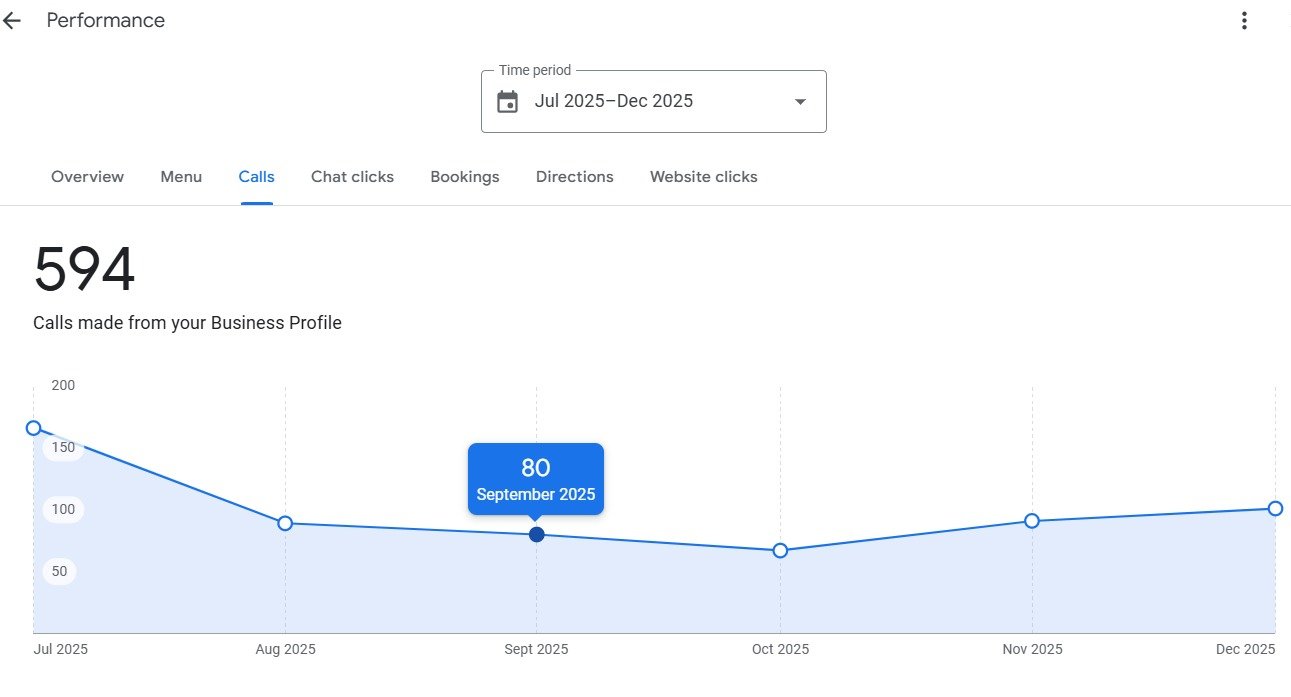Open the three-dot more options menu

1244,21
